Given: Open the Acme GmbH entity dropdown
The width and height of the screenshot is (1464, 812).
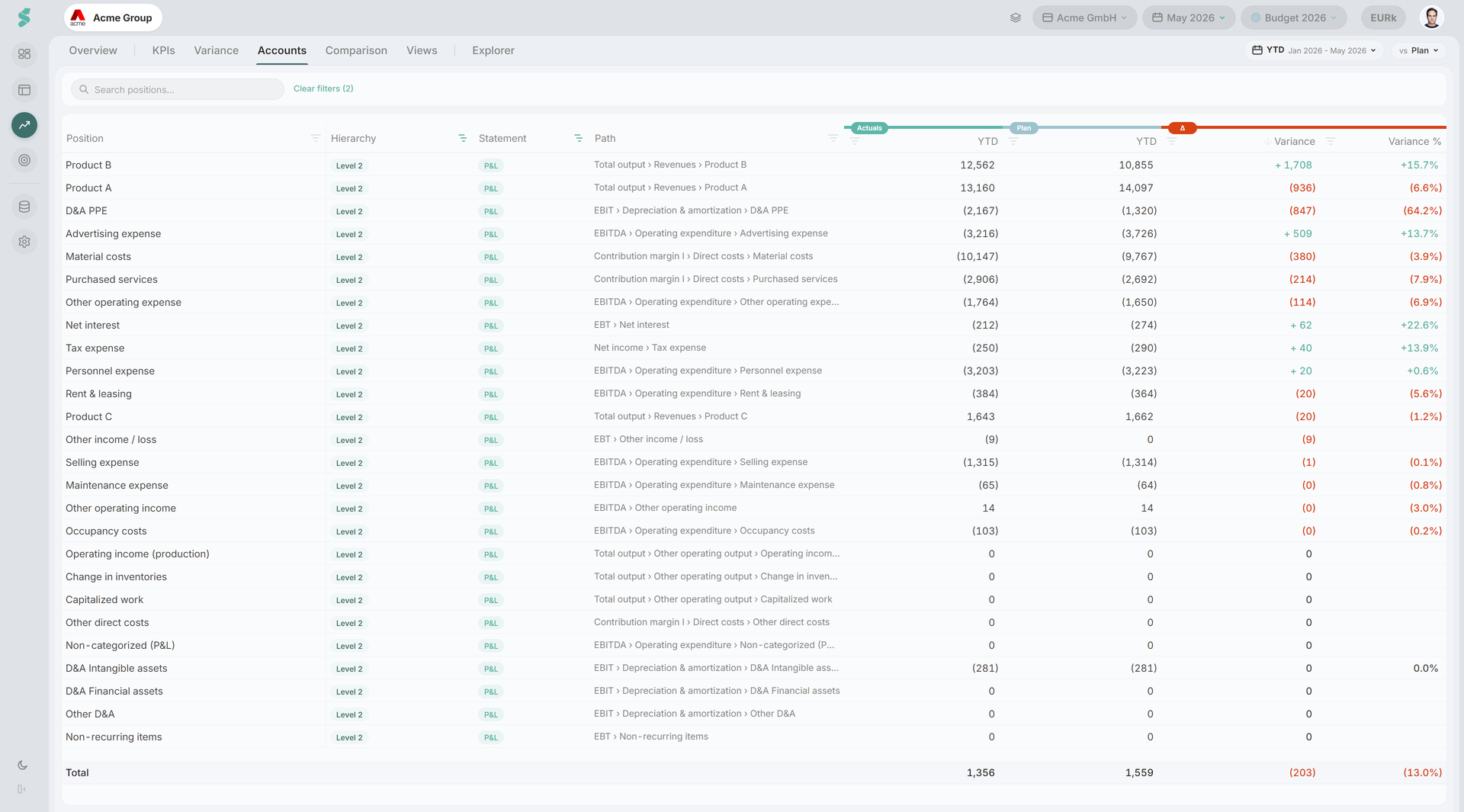Looking at the screenshot, I should click(1084, 18).
